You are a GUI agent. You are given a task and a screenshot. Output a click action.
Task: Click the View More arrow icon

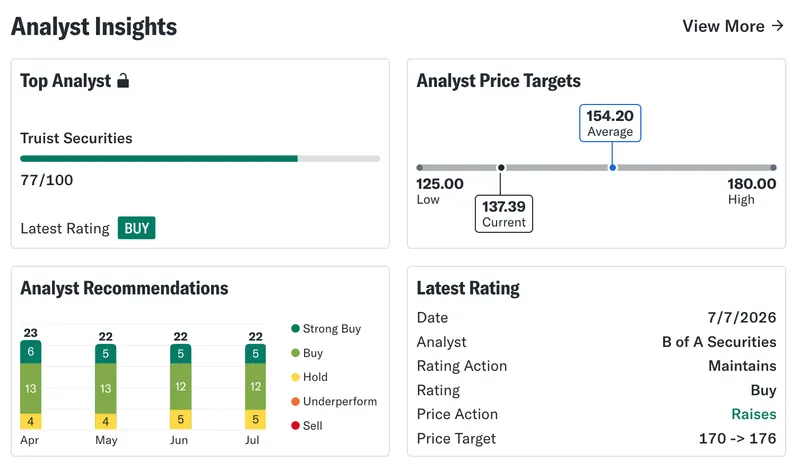click(x=778, y=26)
